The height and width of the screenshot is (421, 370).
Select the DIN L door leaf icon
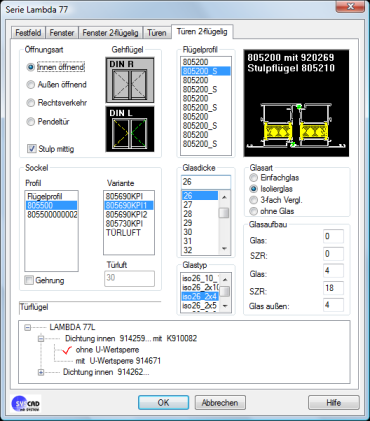[x=130, y=129]
